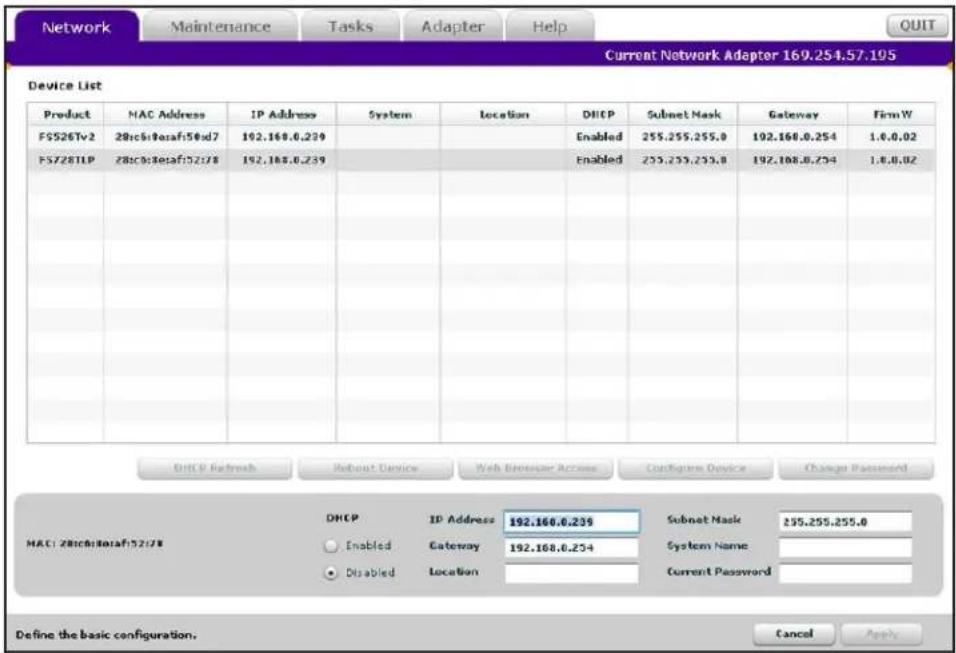Click MAC address ending 50:d7

click(x=166, y=137)
